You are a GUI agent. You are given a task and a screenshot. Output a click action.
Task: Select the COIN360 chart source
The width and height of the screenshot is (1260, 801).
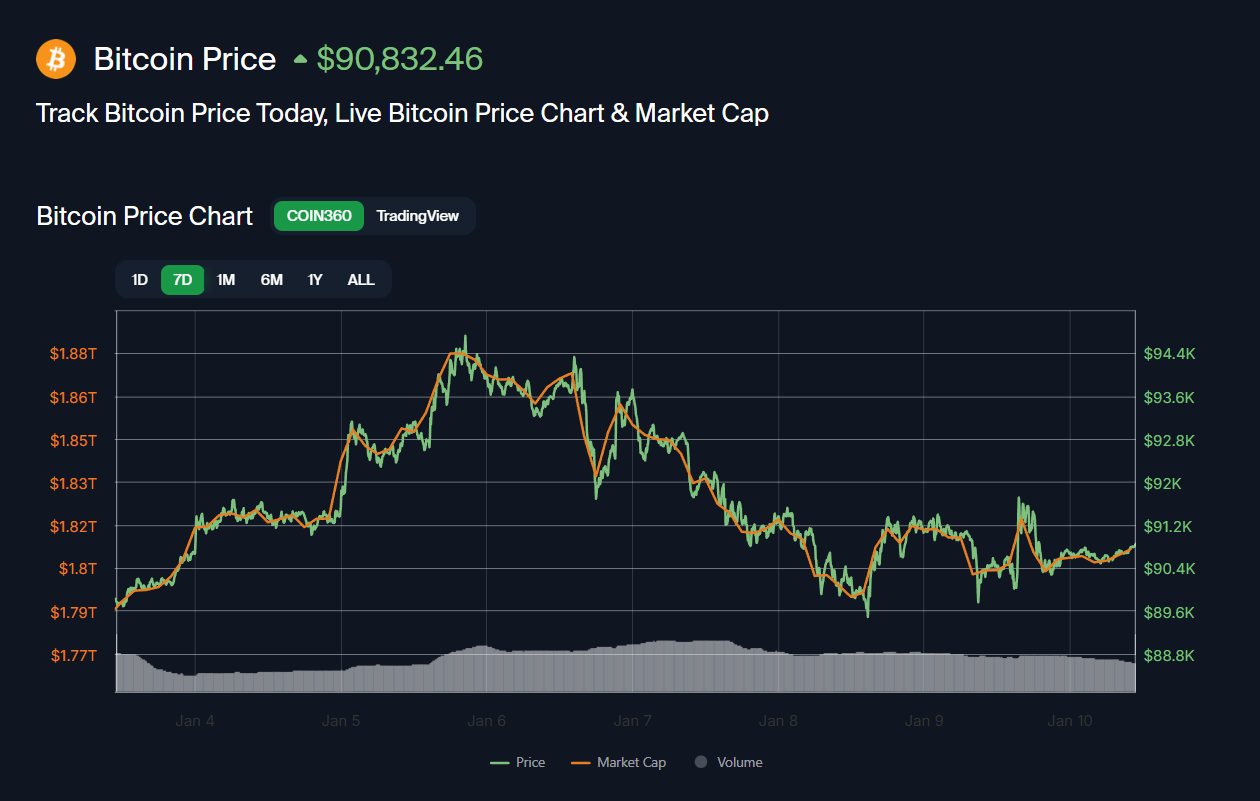point(319,215)
